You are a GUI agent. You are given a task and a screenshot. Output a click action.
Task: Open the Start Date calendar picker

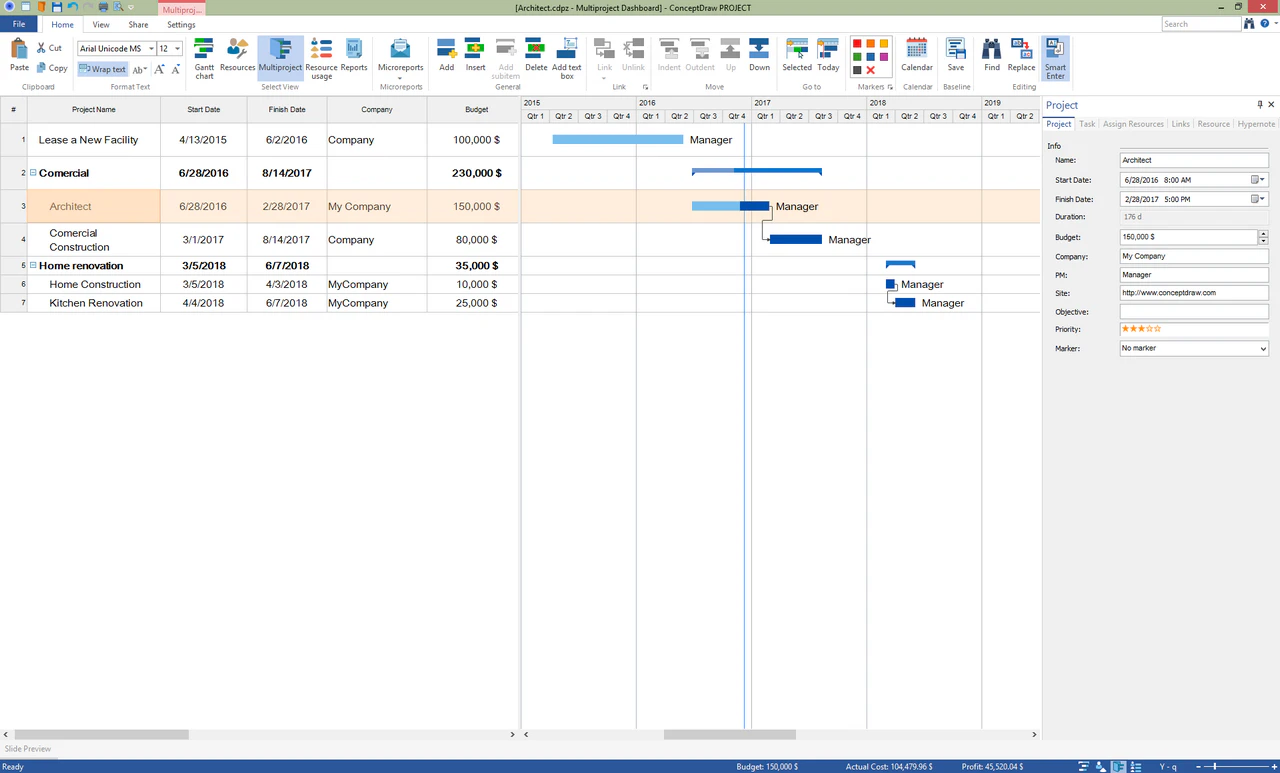click(1257, 179)
